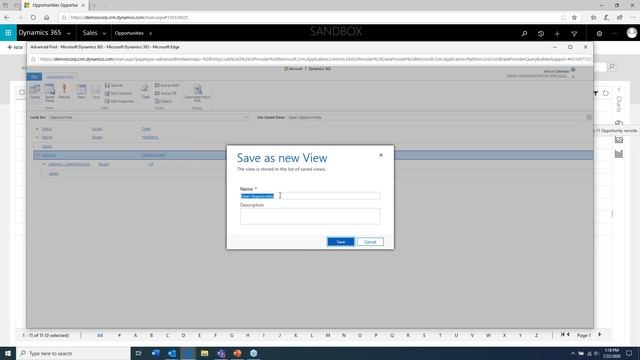Expand the Account row options arrow

37,155
